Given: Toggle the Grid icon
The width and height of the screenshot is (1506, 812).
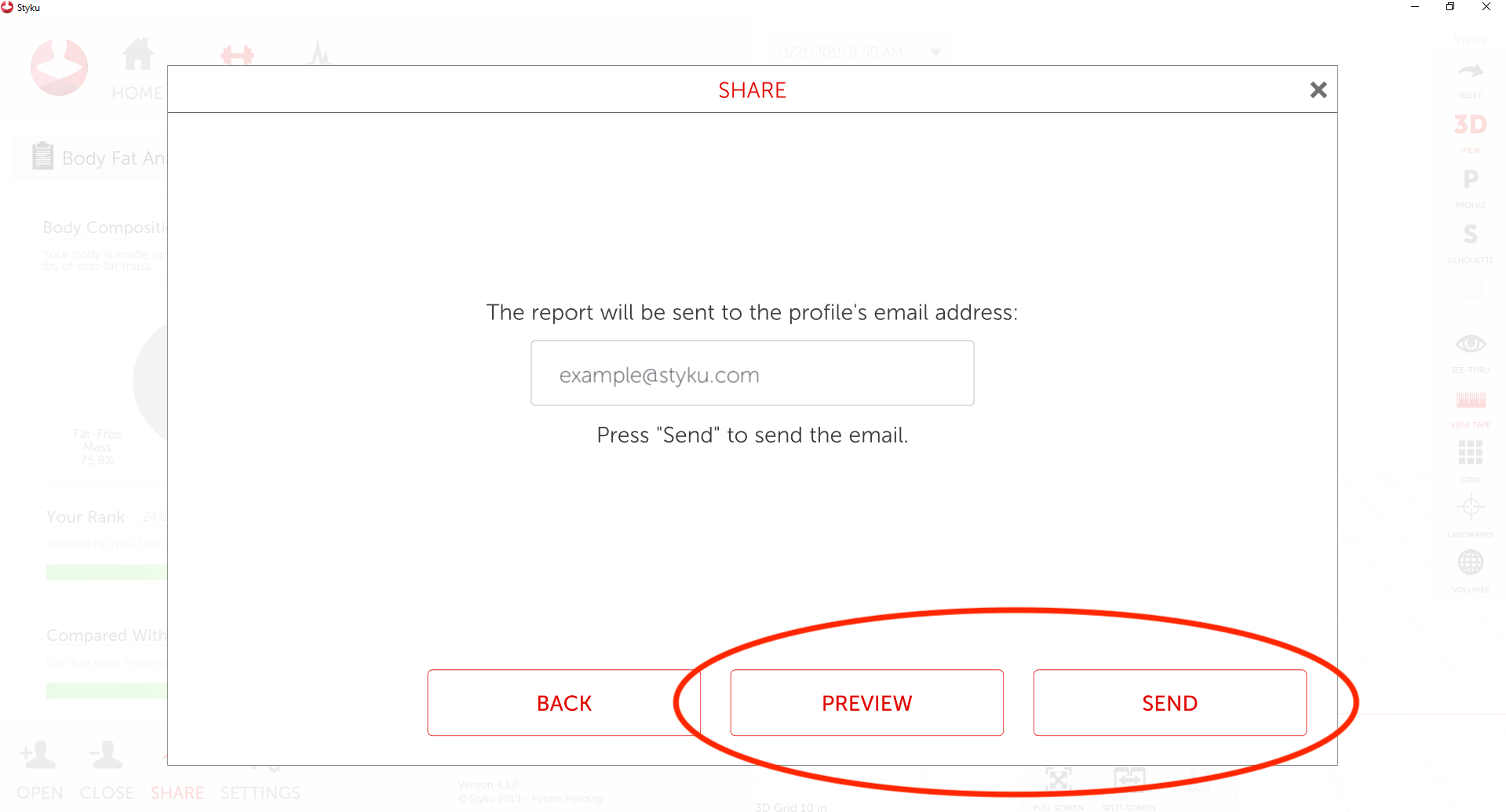Looking at the screenshot, I should coord(1470,453).
